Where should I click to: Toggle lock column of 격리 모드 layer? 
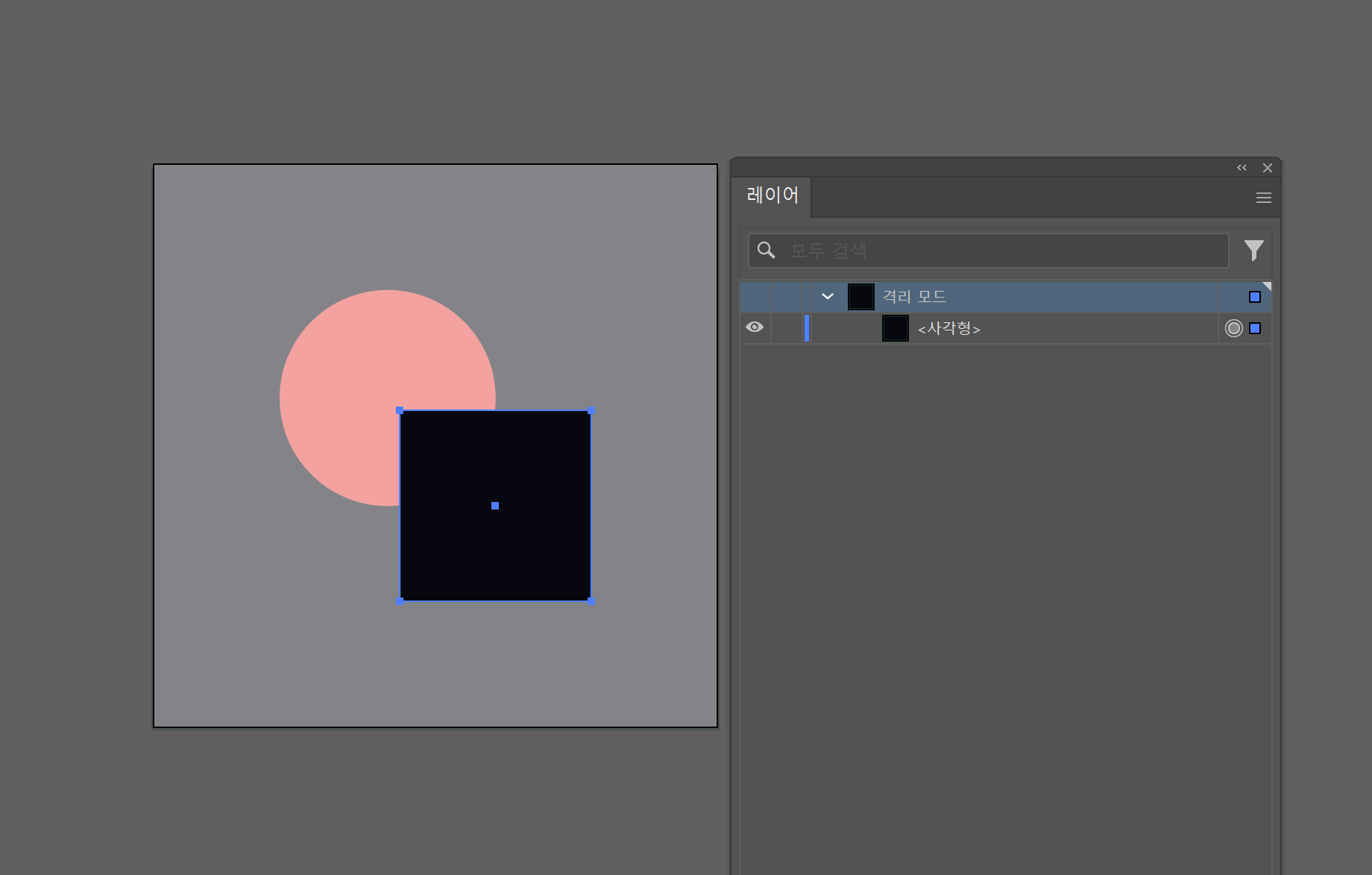(x=787, y=297)
